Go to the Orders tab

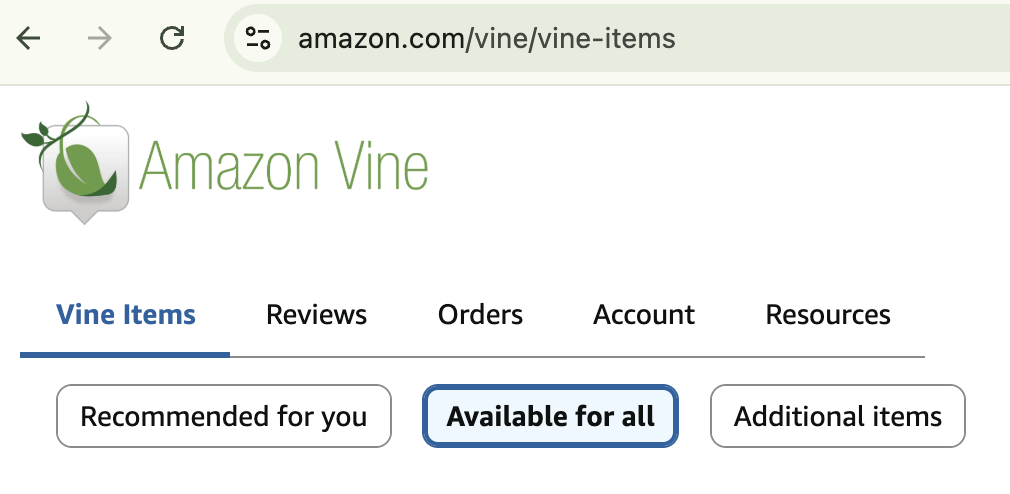480,315
